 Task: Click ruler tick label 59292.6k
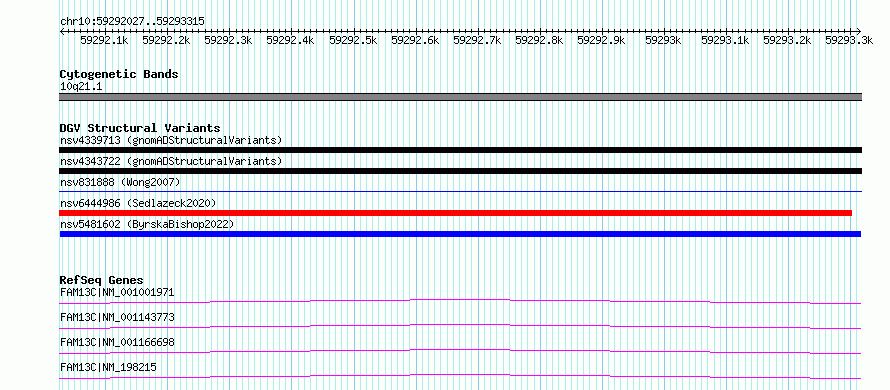[x=415, y=40]
